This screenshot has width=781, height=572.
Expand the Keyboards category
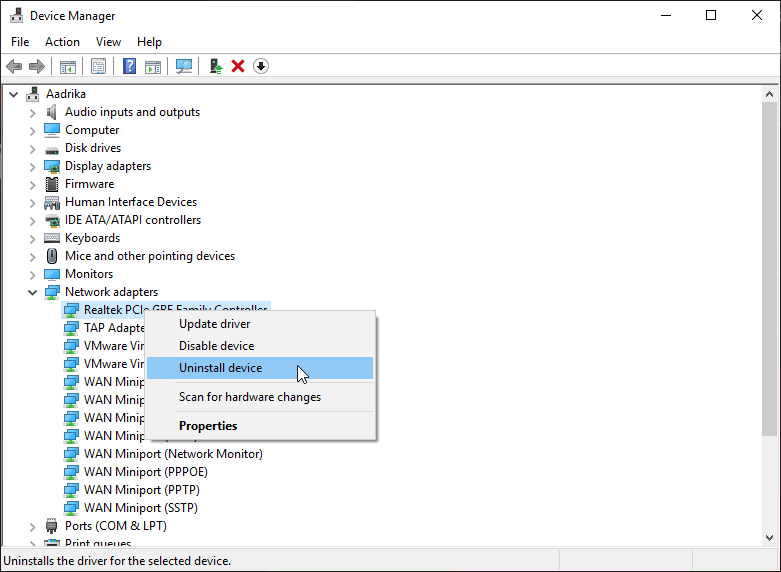coord(33,239)
